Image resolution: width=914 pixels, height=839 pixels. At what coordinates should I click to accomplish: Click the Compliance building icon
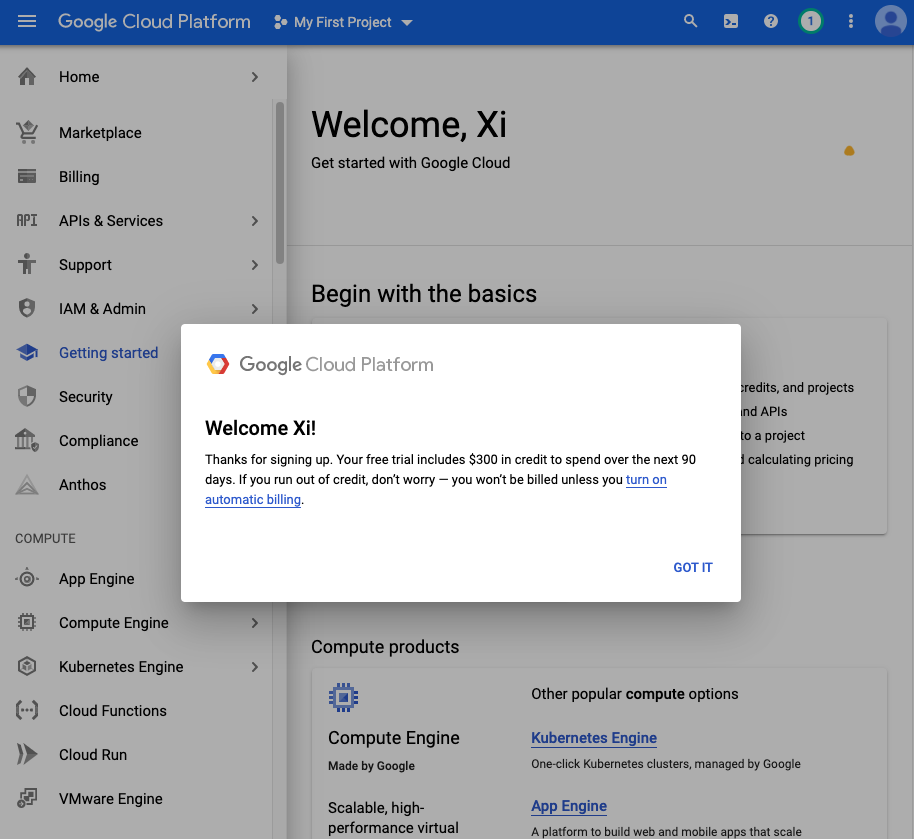point(27,440)
